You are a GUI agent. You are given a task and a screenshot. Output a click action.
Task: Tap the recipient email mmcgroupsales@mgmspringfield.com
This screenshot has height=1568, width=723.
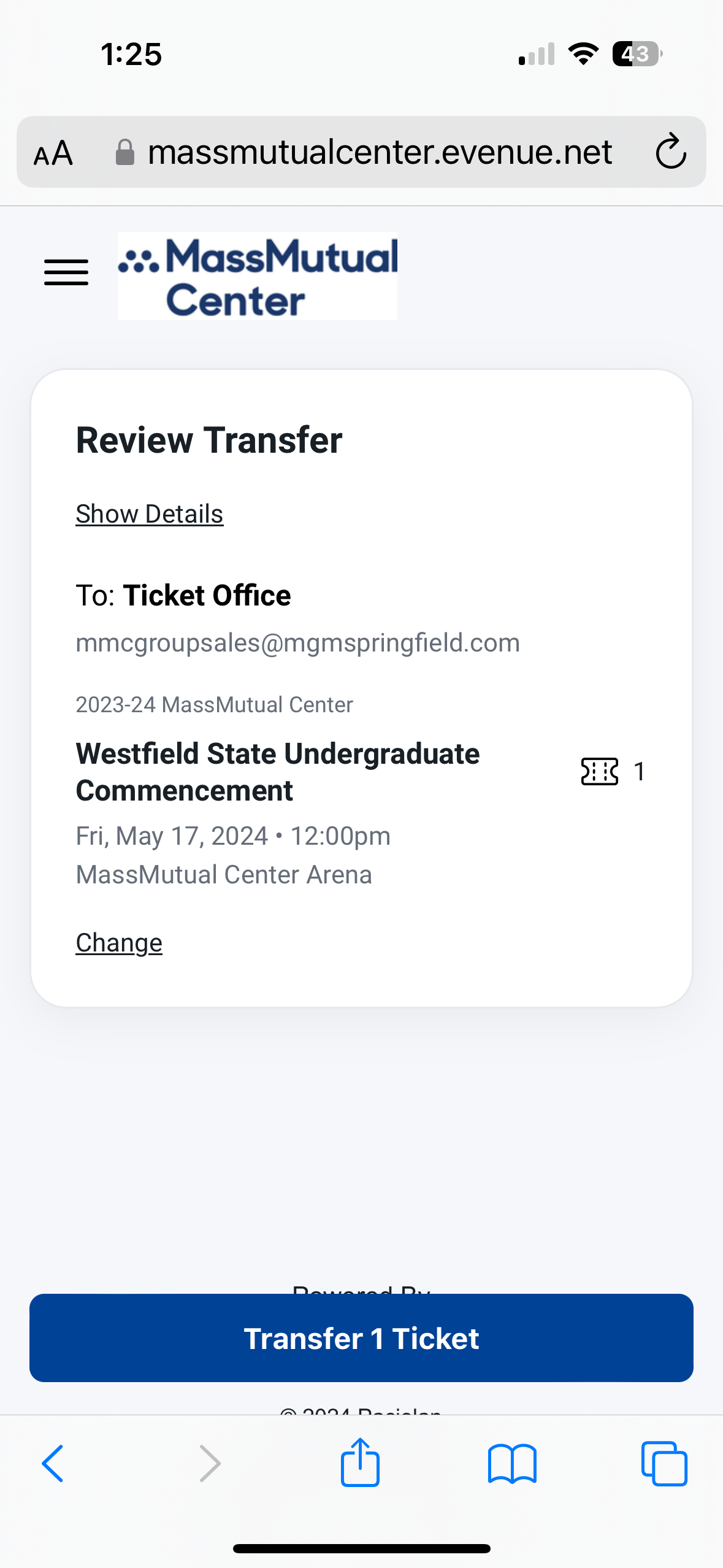pyautogui.click(x=297, y=643)
